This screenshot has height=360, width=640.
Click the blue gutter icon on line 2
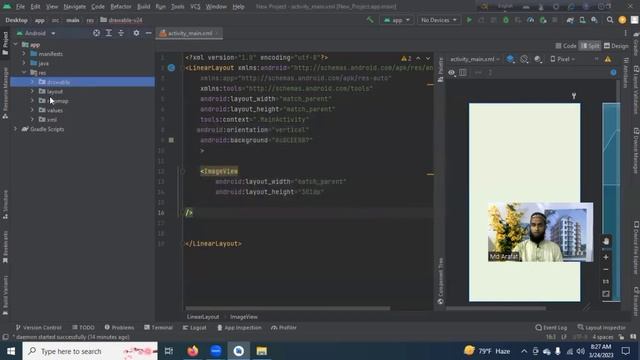171,68
